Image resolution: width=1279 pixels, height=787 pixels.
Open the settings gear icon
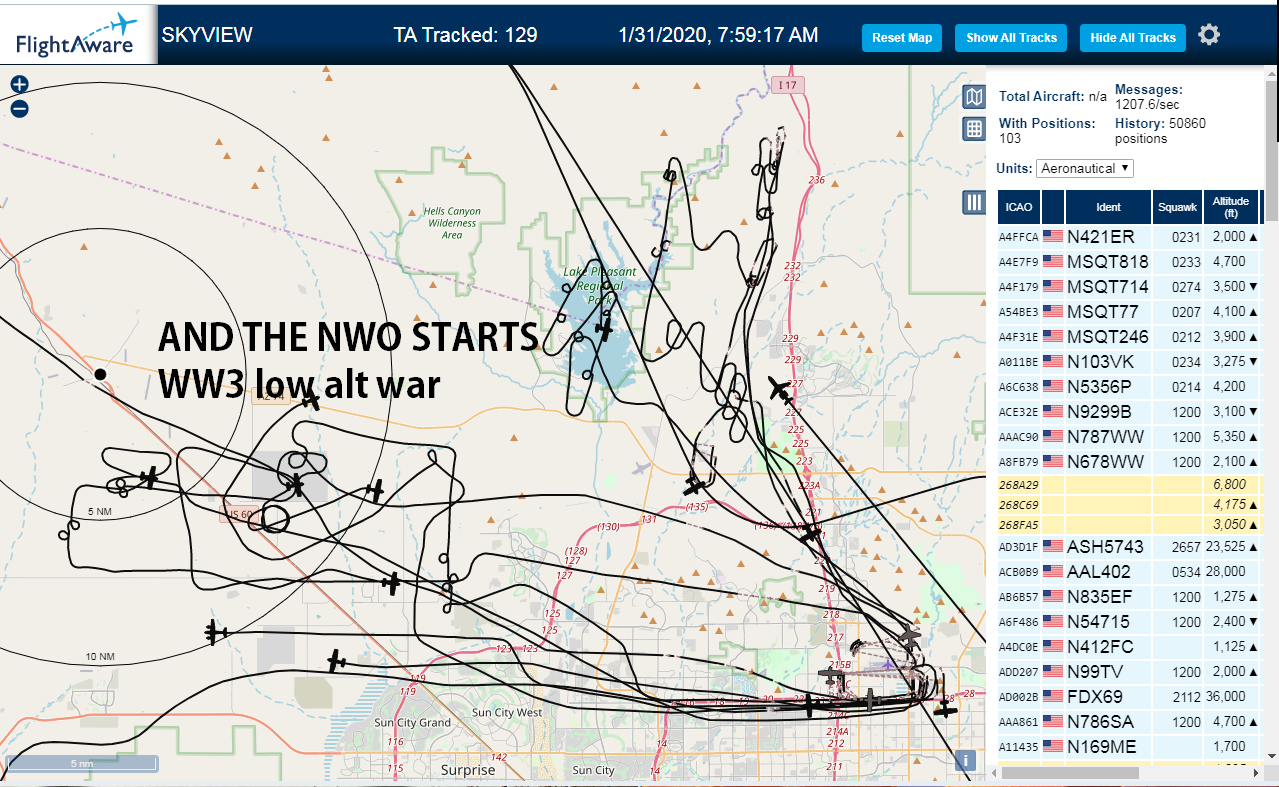[x=1209, y=35]
